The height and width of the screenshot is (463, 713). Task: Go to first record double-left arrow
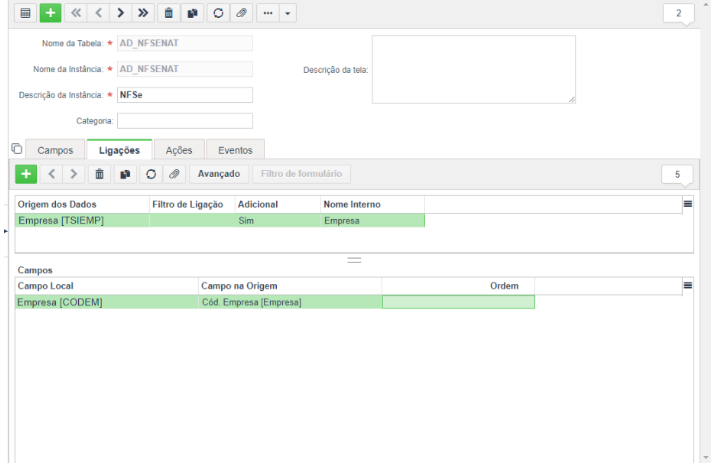click(76, 13)
